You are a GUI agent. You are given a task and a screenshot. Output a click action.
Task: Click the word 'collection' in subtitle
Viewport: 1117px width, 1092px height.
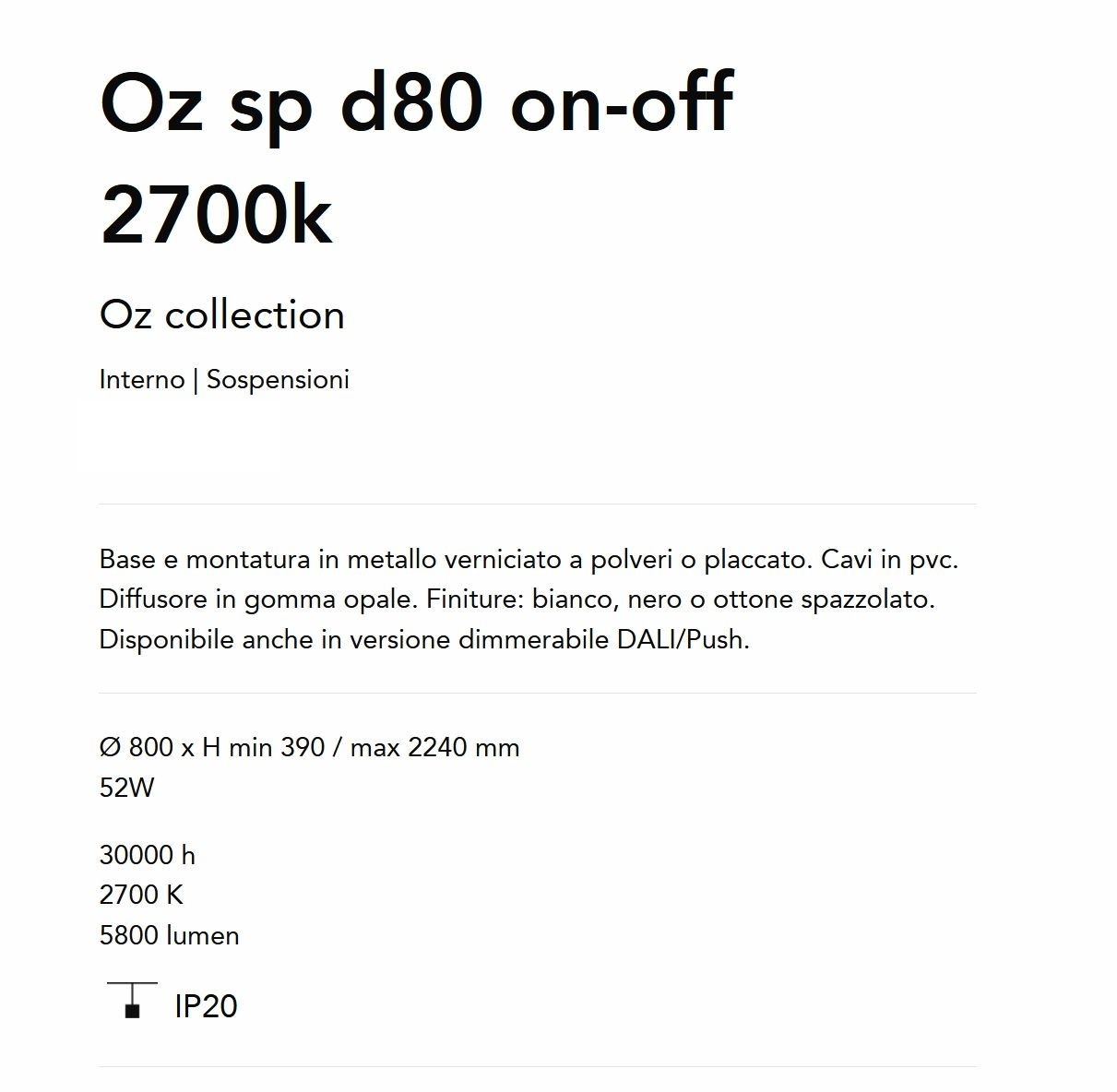click(255, 315)
